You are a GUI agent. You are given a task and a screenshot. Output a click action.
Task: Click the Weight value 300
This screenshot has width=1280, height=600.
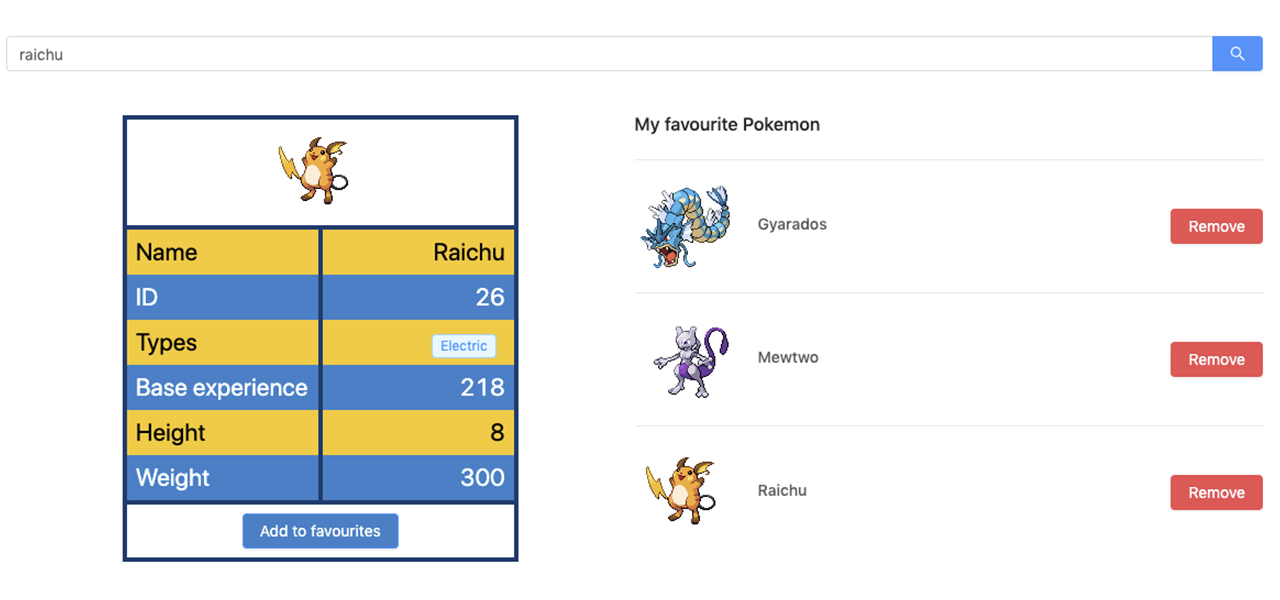(482, 477)
